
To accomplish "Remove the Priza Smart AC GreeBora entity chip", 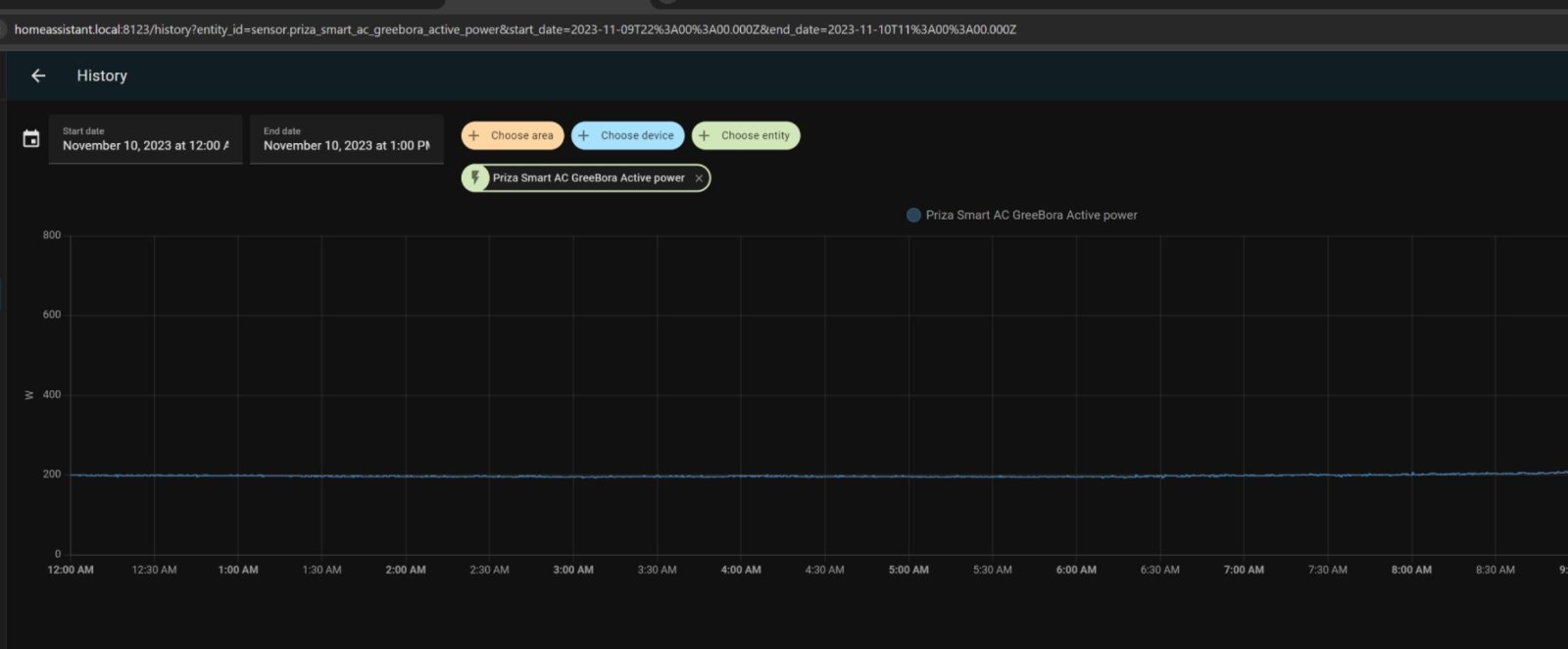I will pyautogui.click(x=699, y=178).
